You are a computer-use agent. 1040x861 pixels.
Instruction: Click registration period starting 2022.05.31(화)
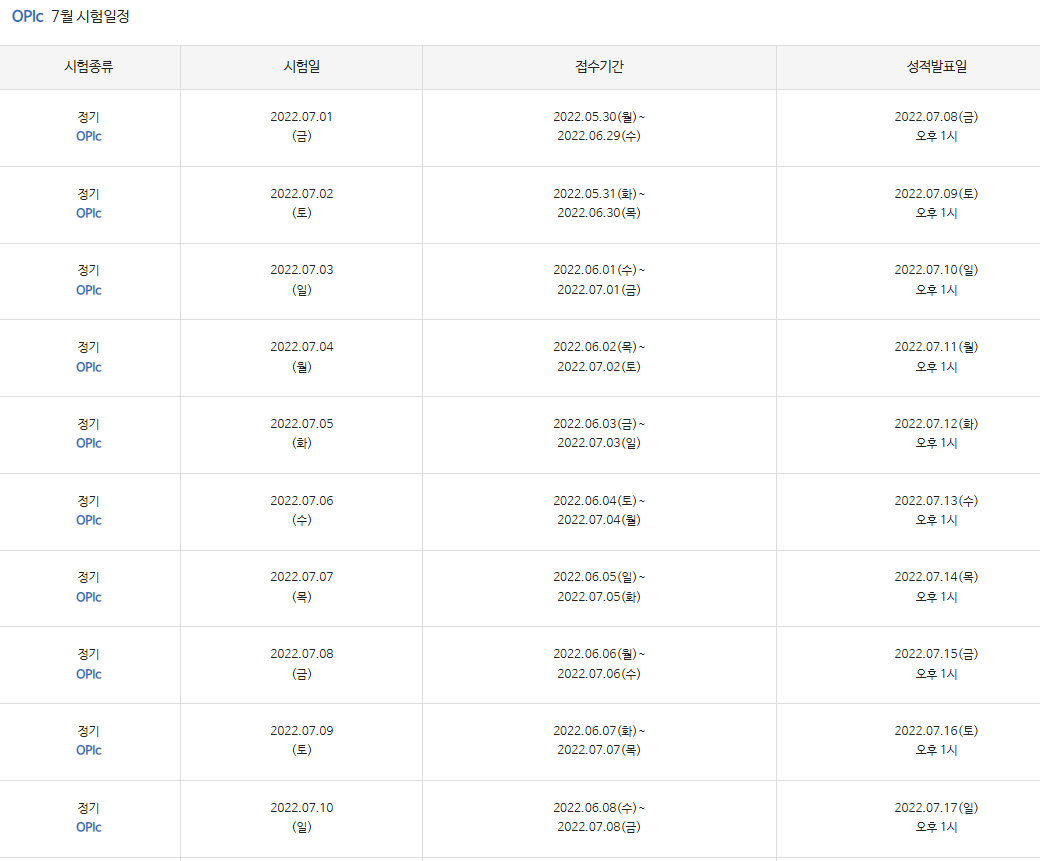(599, 203)
